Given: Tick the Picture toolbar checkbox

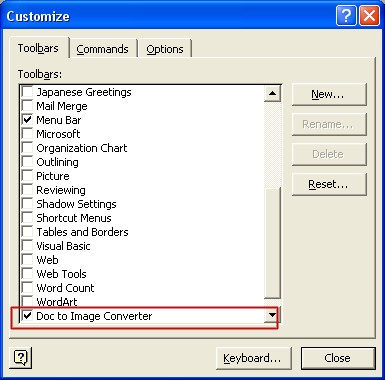Looking at the screenshot, I should click(x=27, y=175).
